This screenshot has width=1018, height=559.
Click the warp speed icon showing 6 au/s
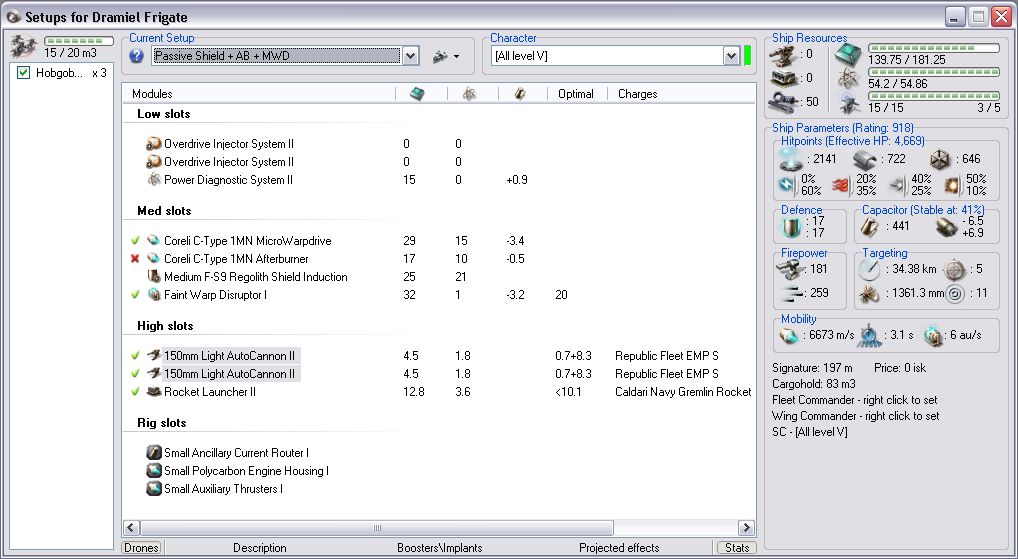tap(933, 335)
